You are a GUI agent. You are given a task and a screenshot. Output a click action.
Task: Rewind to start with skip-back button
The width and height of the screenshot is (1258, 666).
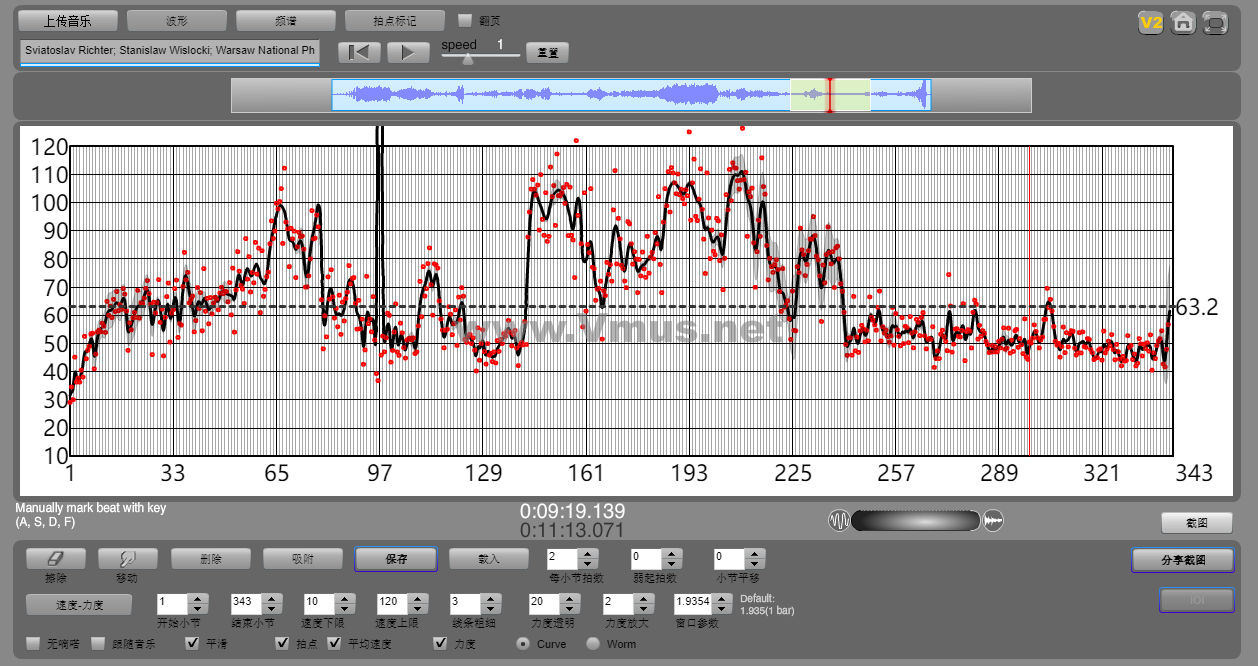pos(359,52)
